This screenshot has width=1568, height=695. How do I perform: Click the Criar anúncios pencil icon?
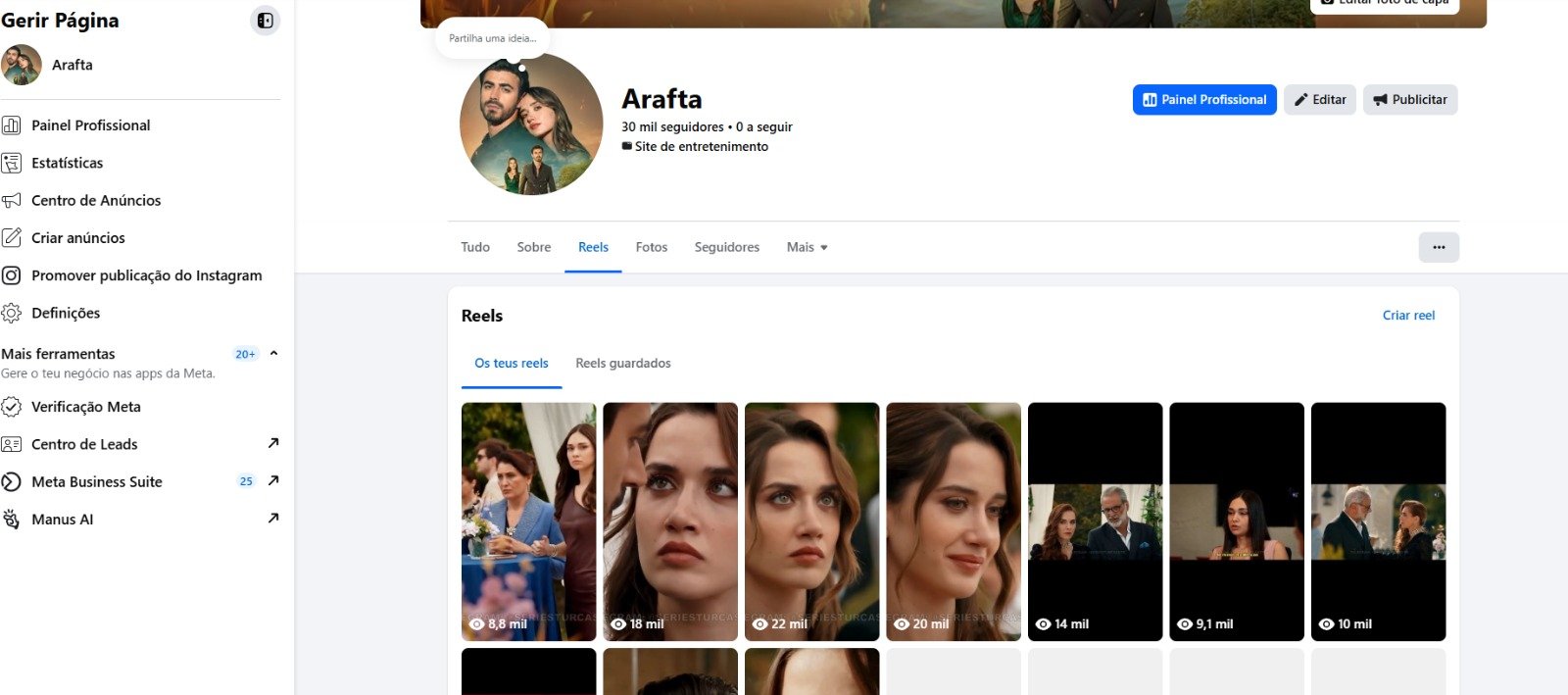(x=12, y=237)
